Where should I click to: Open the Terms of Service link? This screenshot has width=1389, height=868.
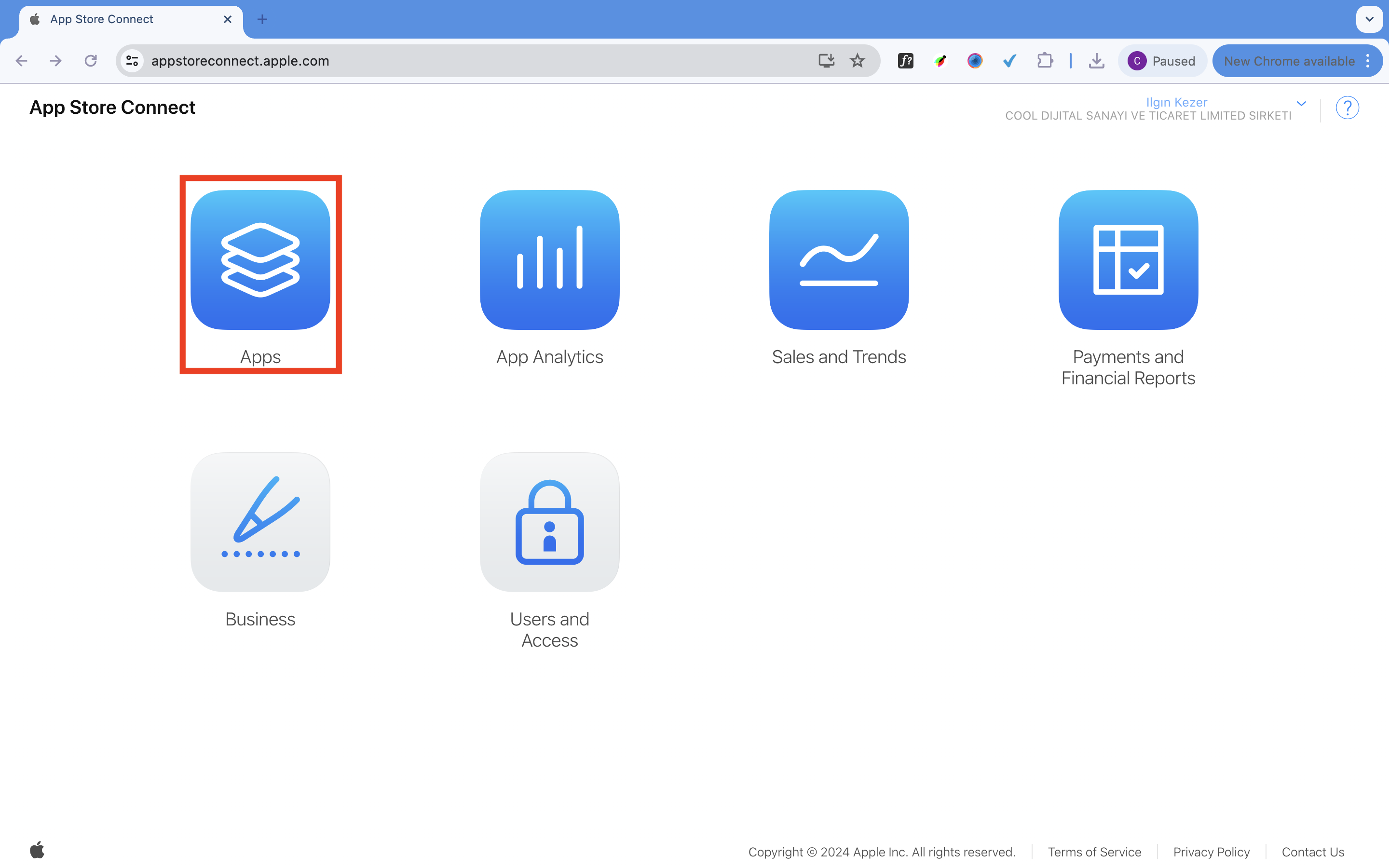click(1094, 851)
